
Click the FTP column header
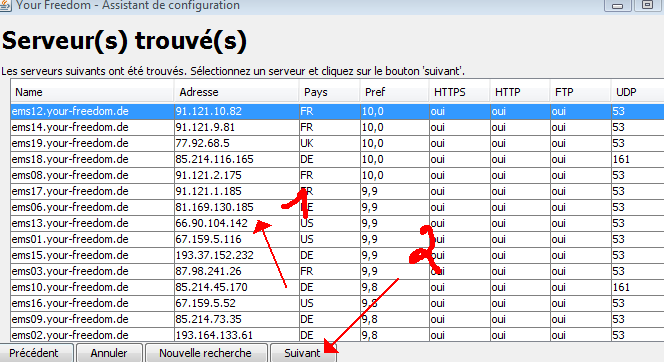click(581, 92)
